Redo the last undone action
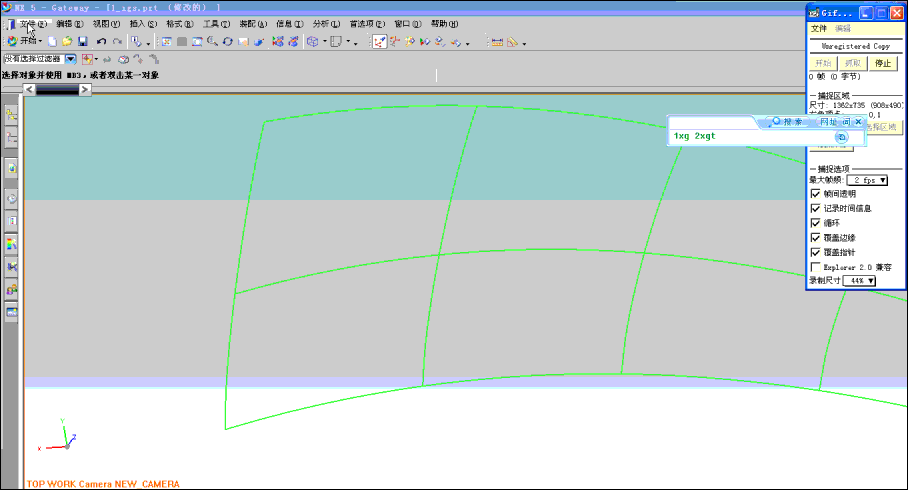The width and height of the screenshot is (908, 490). pyautogui.click(x=117, y=42)
